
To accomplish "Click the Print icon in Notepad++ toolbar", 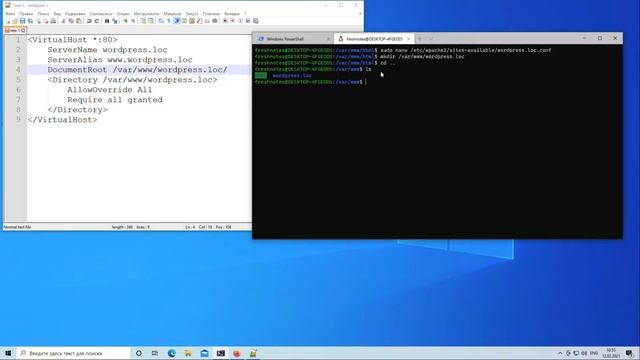I will (x=53, y=21).
